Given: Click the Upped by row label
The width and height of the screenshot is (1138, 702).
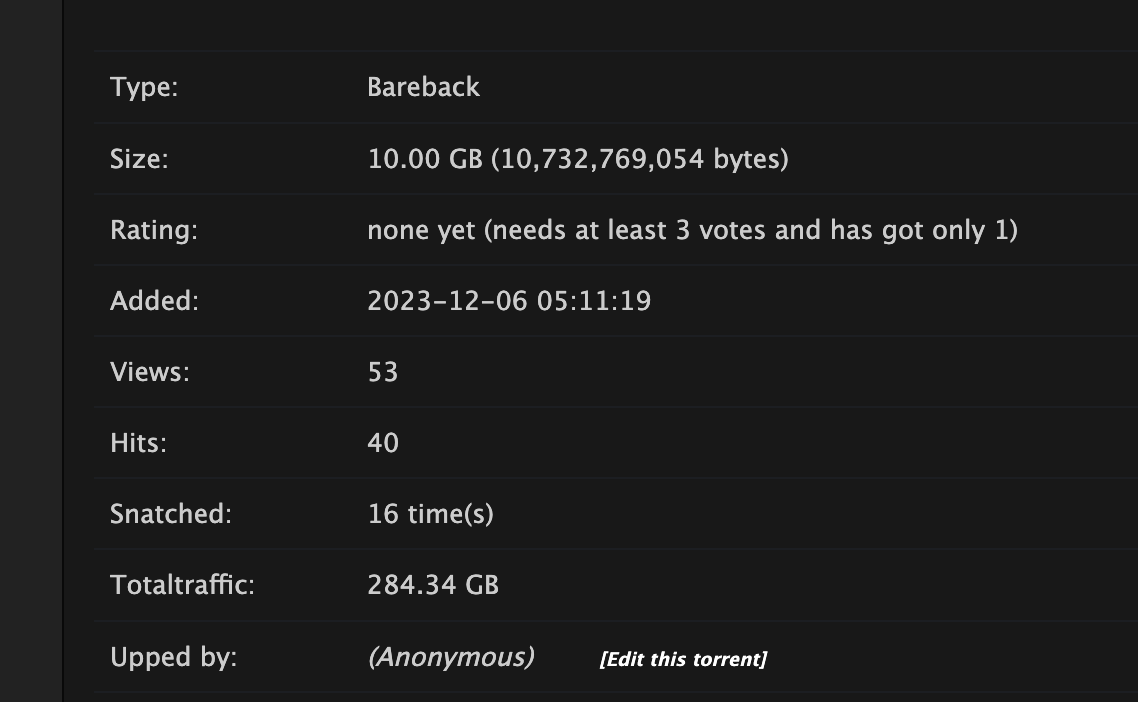Looking at the screenshot, I should (x=173, y=657).
